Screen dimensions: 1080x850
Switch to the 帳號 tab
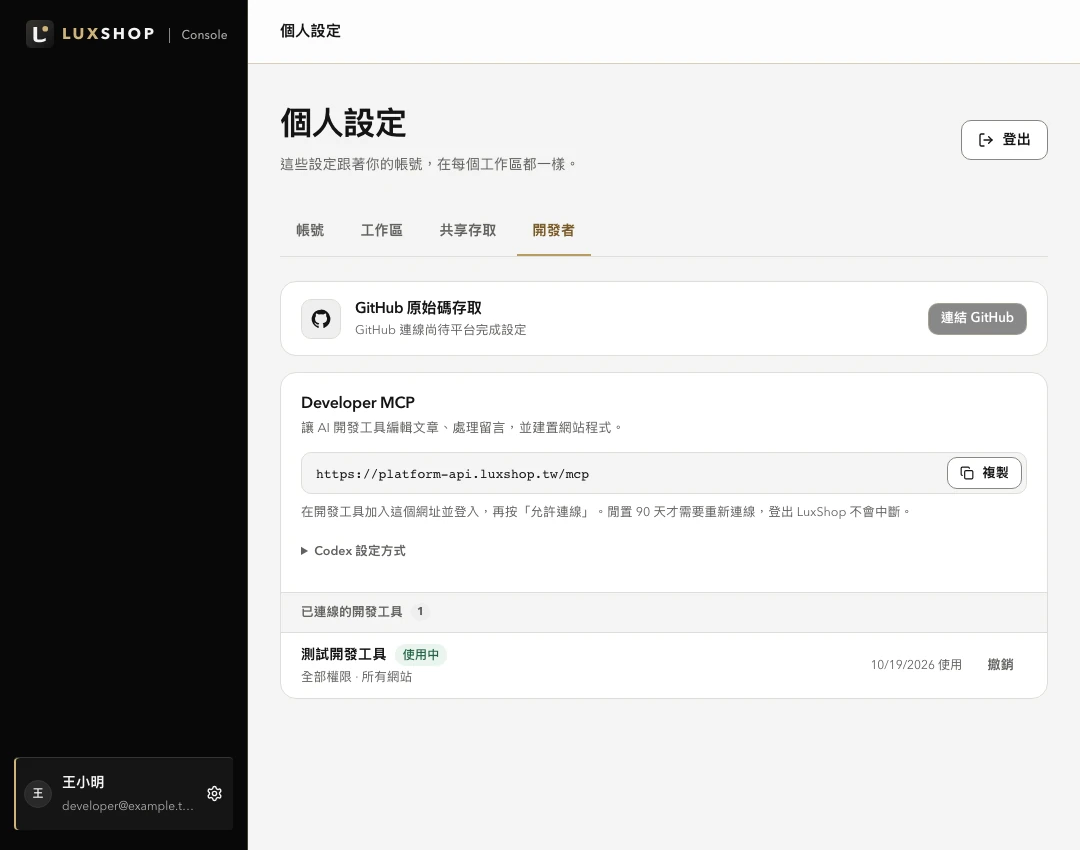(310, 230)
